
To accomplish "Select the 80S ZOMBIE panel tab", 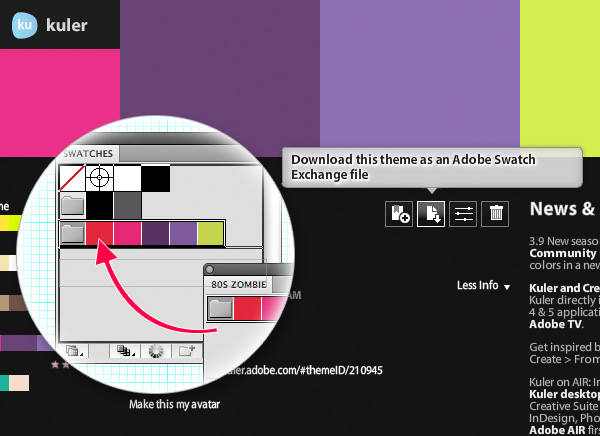I will tap(234, 284).
